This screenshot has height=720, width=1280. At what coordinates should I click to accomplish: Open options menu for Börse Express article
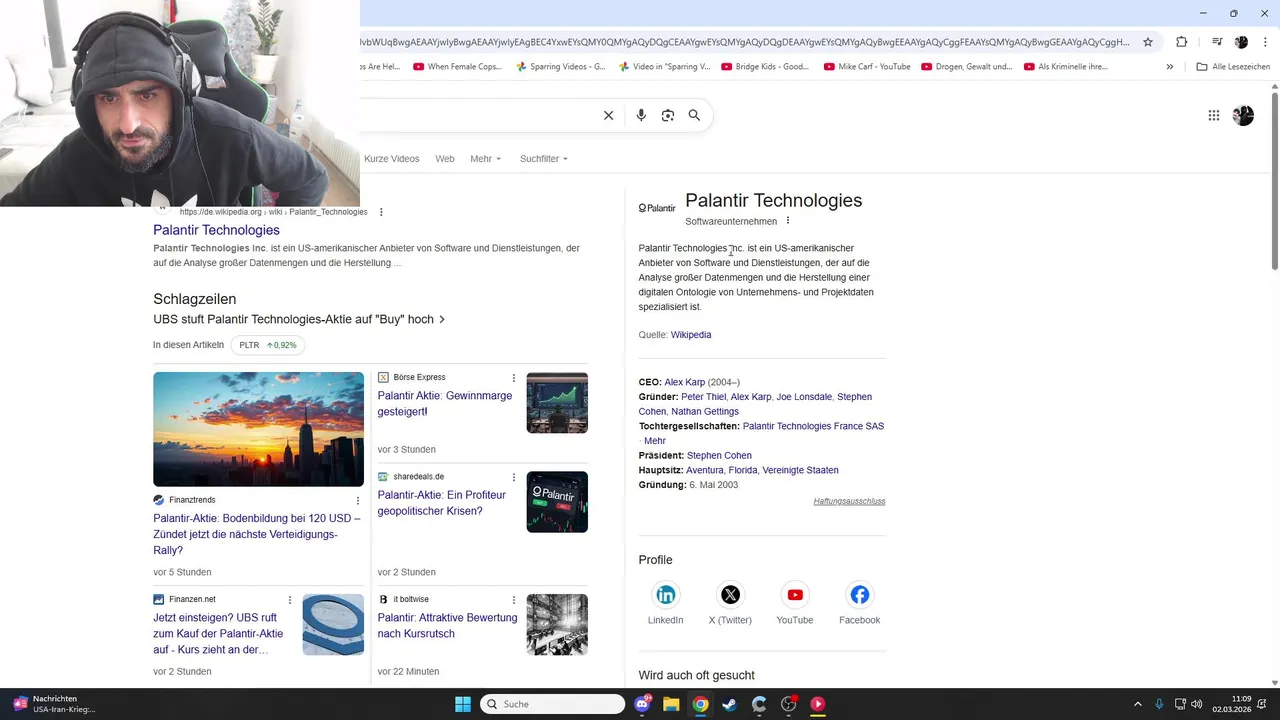[514, 378]
